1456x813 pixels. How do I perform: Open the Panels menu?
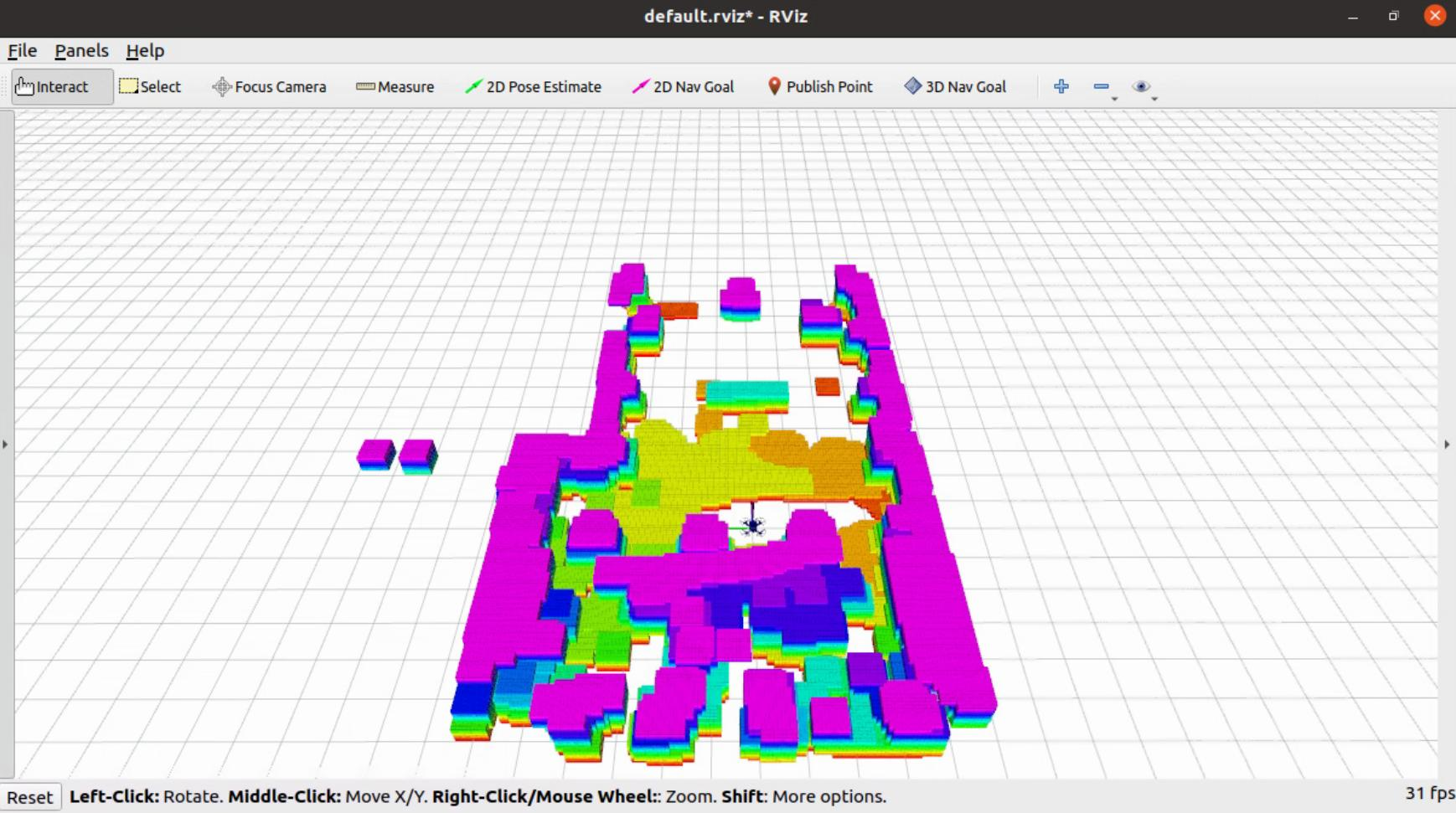coord(81,50)
